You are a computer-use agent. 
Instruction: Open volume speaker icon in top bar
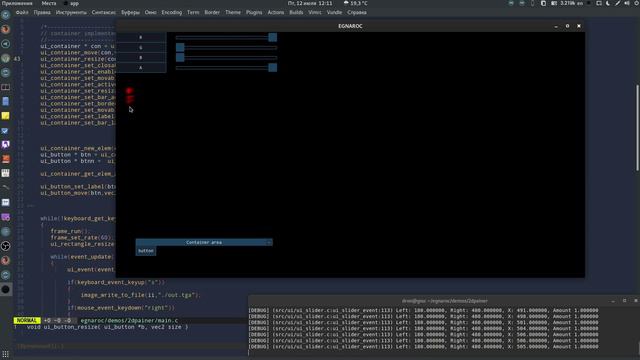coord(627,3)
